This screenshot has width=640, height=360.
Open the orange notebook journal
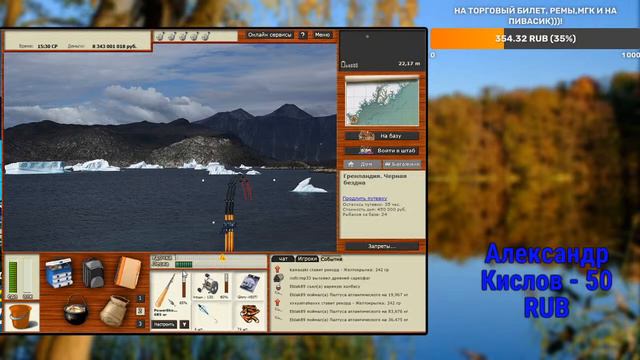click(128, 273)
